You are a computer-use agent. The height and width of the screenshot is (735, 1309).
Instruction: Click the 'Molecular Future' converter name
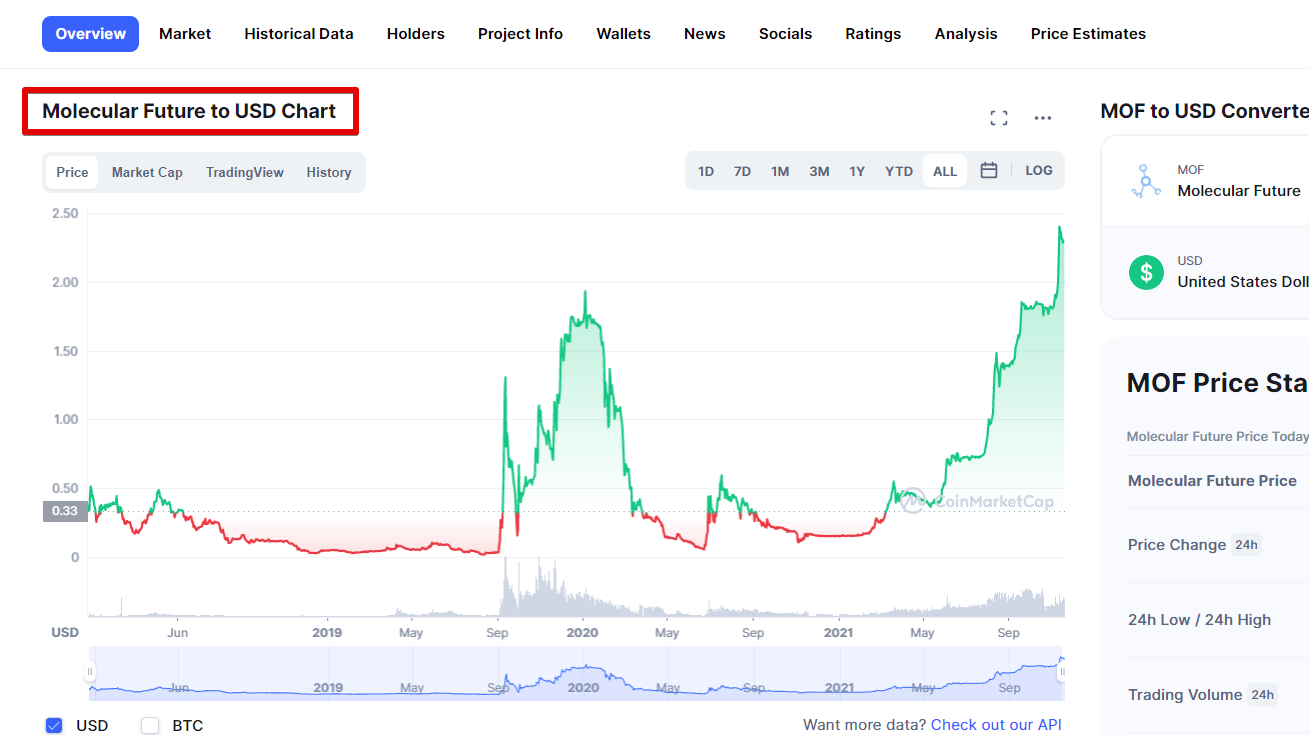[1239, 191]
